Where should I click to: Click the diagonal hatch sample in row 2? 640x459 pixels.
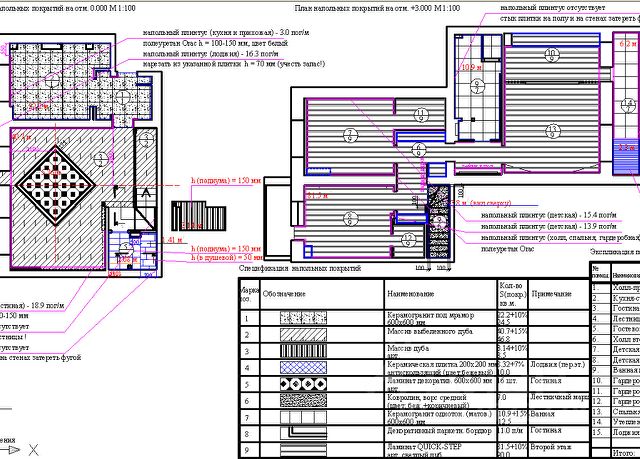coord(303,335)
